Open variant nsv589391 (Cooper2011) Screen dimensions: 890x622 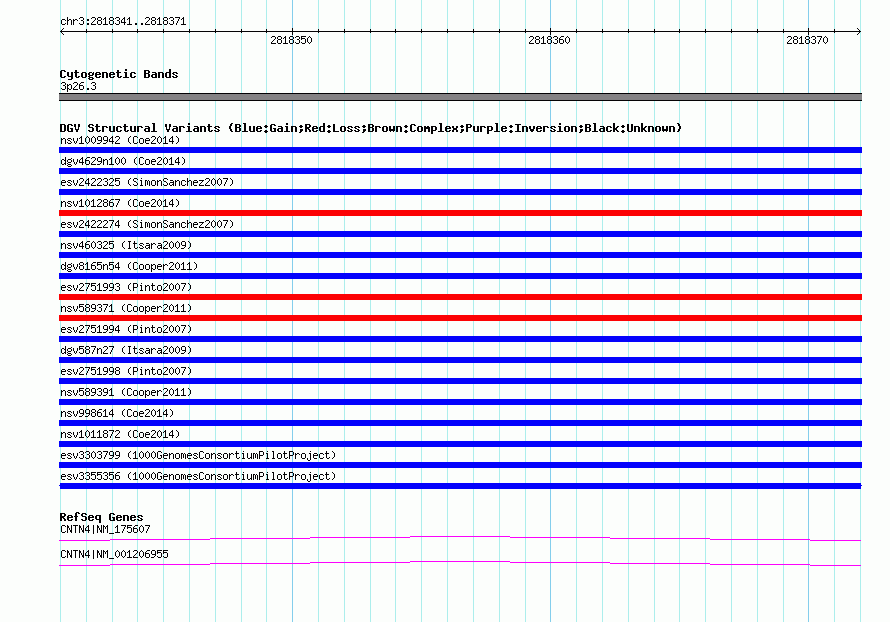tap(126, 392)
